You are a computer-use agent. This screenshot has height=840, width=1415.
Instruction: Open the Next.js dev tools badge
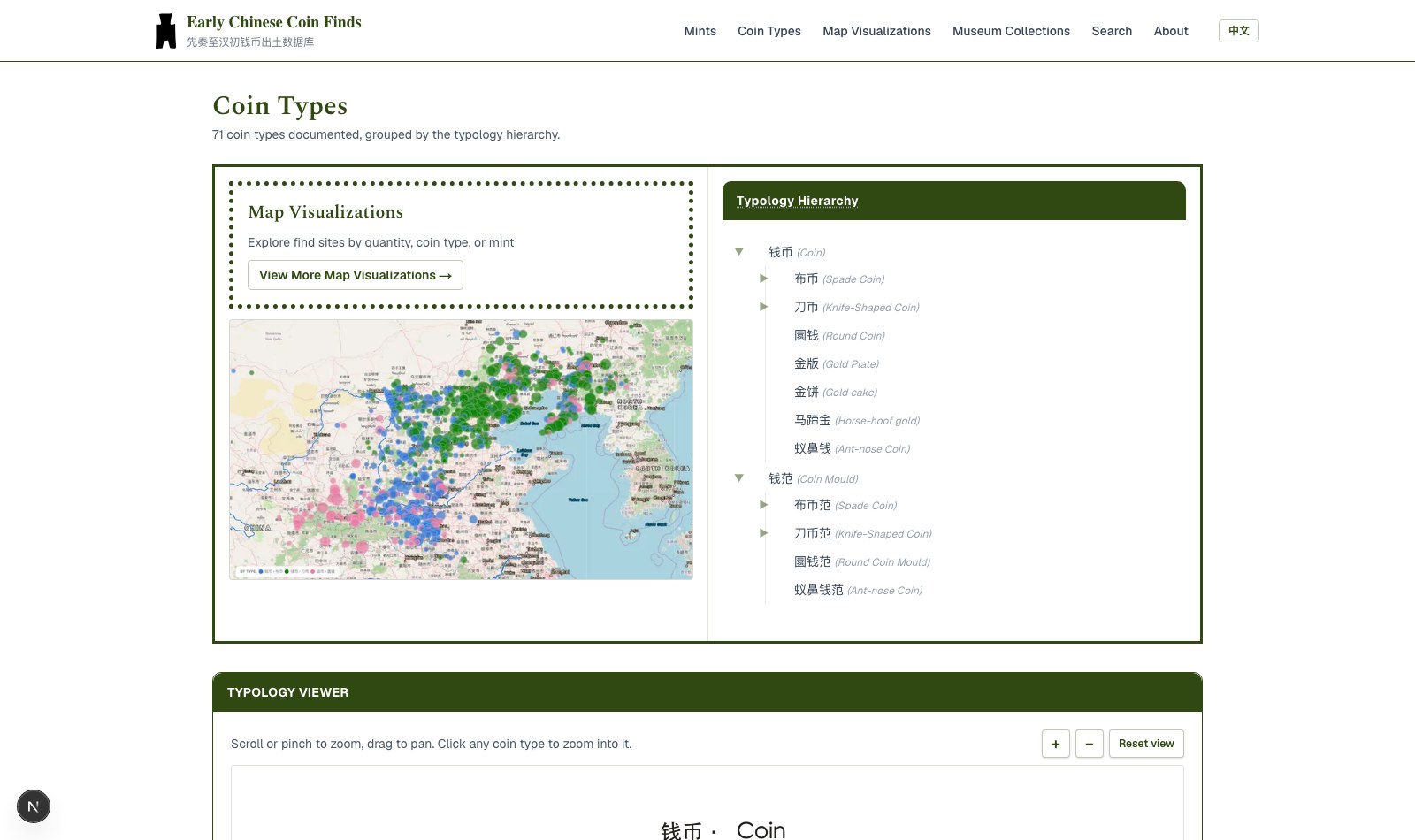click(34, 806)
